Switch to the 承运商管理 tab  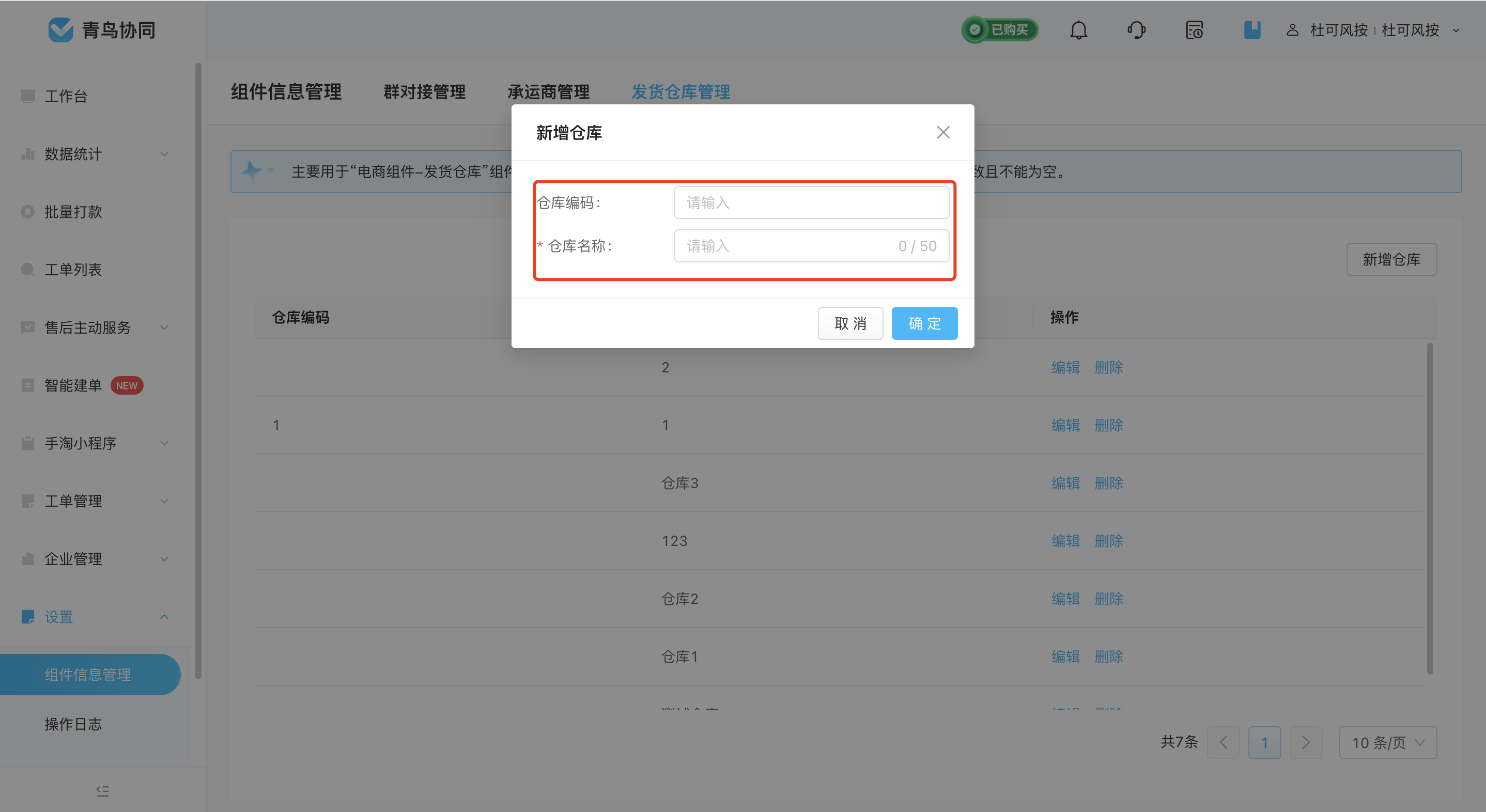549,92
